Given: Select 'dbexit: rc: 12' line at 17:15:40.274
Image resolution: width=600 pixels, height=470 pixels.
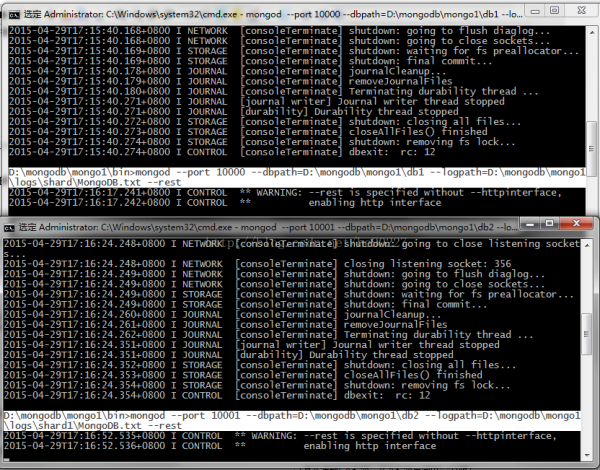Looking at the screenshot, I should pyautogui.click(x=222, y=152).
